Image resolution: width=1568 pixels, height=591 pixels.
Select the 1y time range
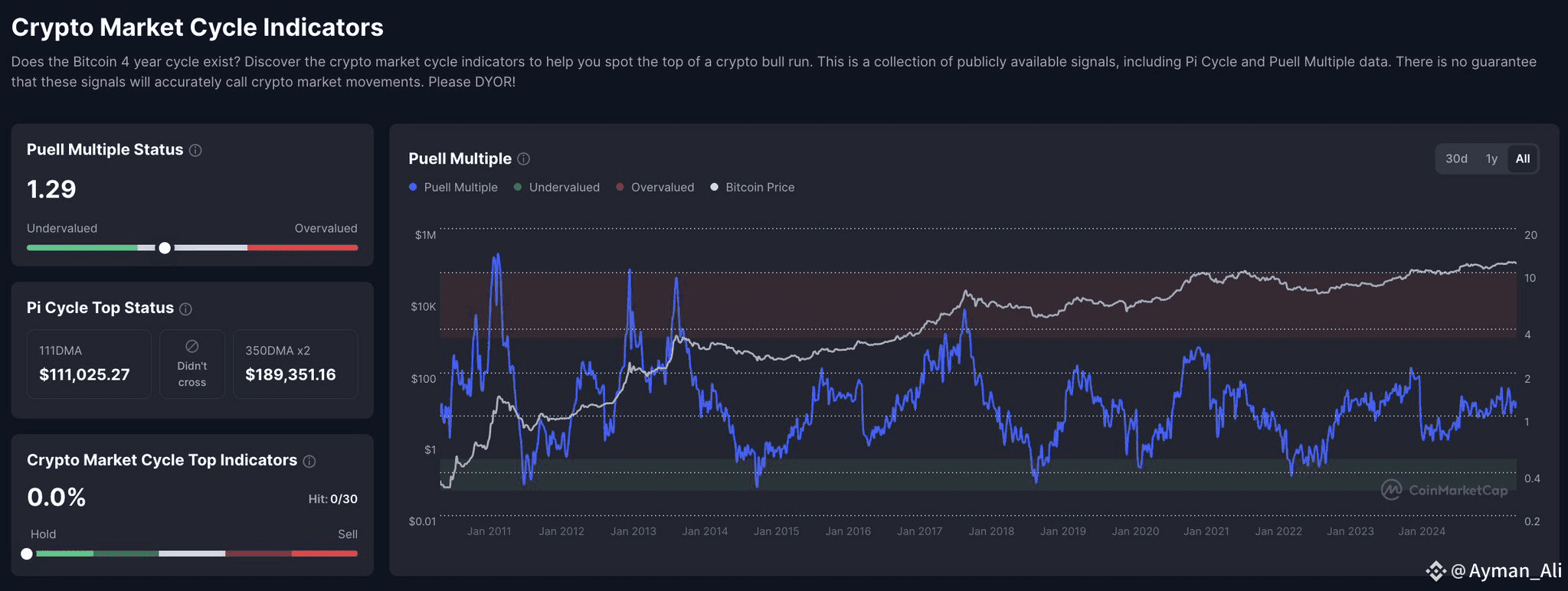(x=1491, y=159)
